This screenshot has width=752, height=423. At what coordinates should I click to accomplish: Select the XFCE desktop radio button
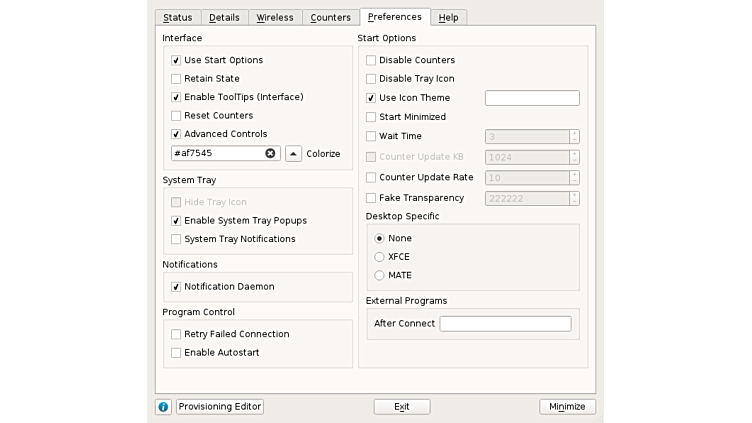[379, 257]
